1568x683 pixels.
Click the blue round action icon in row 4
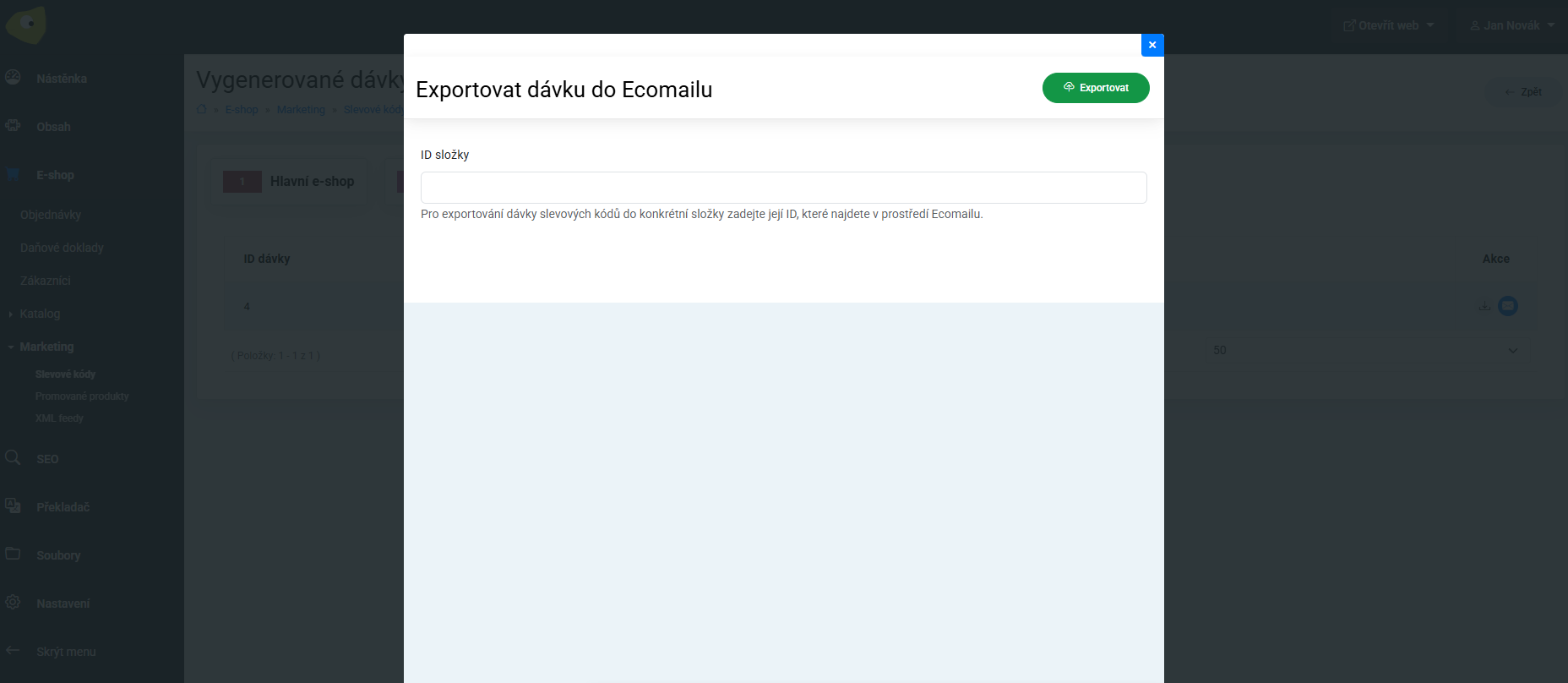1508,306
